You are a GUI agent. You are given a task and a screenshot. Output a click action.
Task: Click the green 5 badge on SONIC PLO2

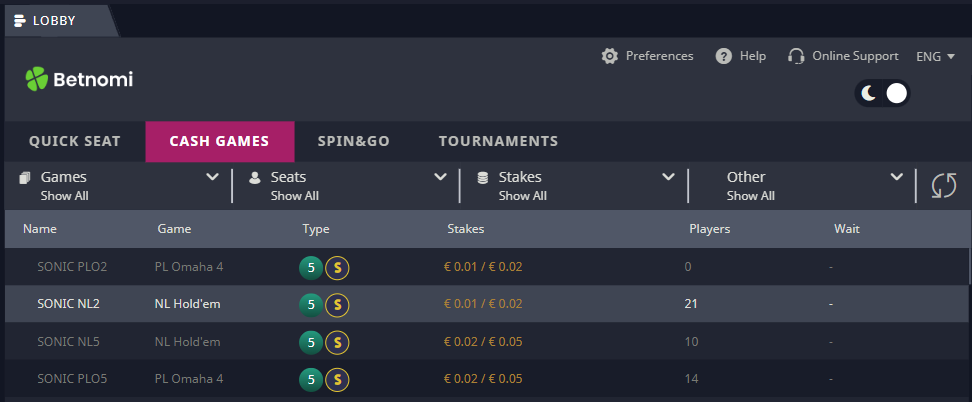pyautogui.click(x=311, y=268)
